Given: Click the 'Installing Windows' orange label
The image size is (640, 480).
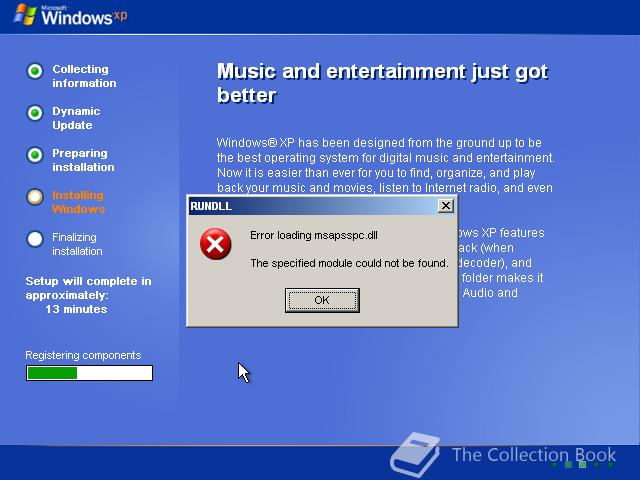Looking at the screenshot, I should click(x=78, y=202).
